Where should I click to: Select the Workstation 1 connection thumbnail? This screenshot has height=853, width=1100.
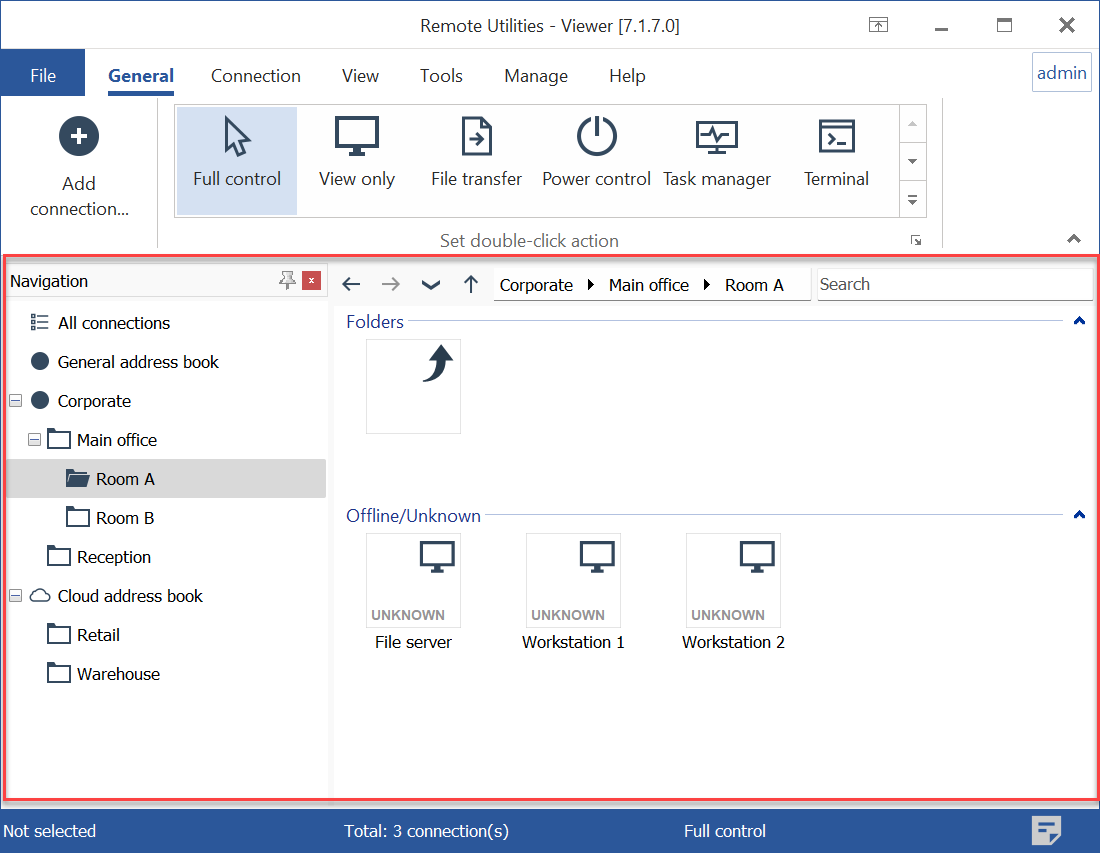(573, 581)
